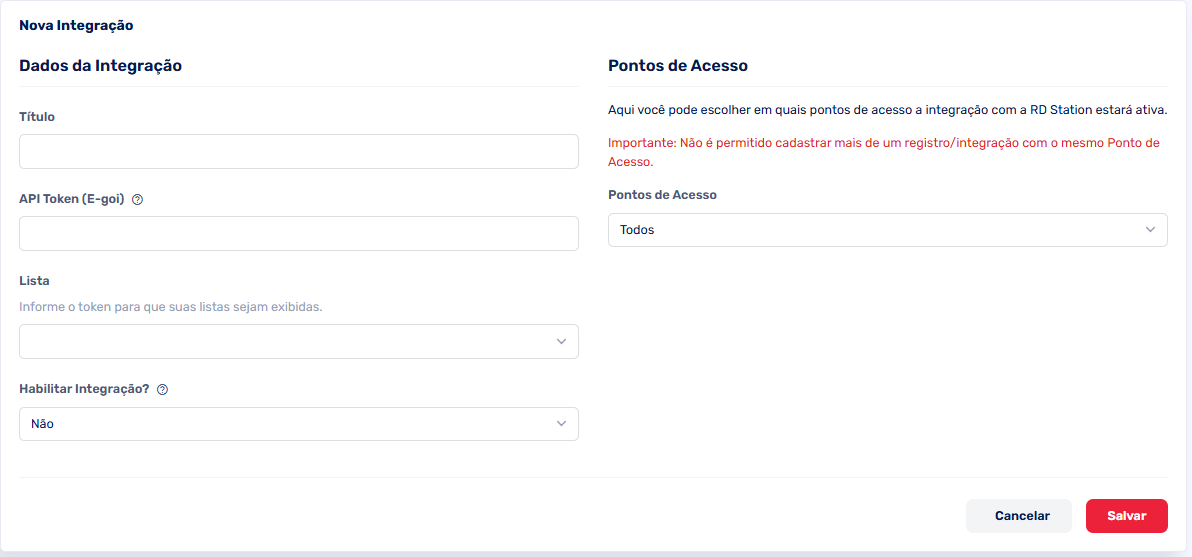Click the API Token (E-goi) label text

click(x=72, y=199)
